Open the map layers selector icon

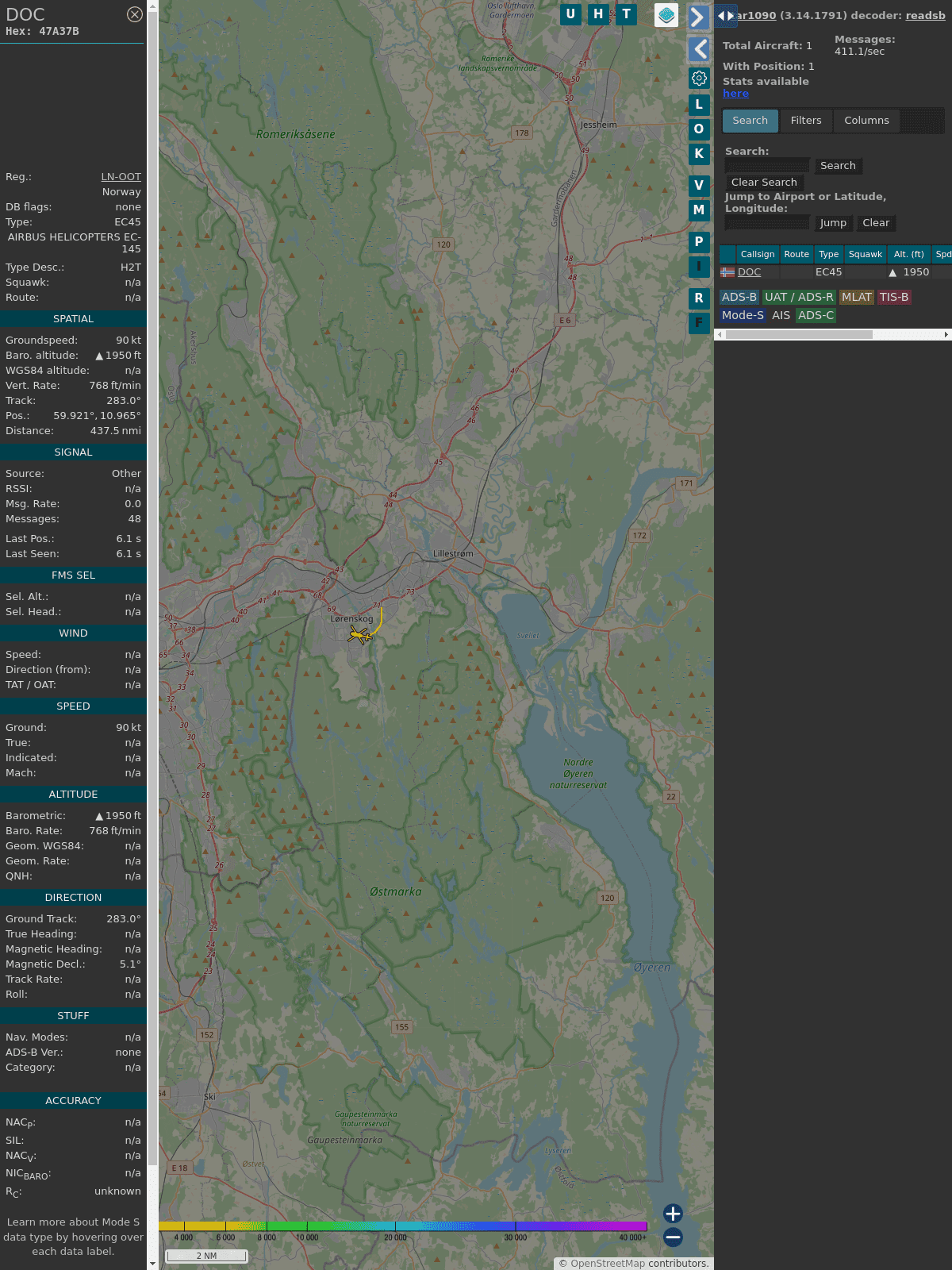666,14
